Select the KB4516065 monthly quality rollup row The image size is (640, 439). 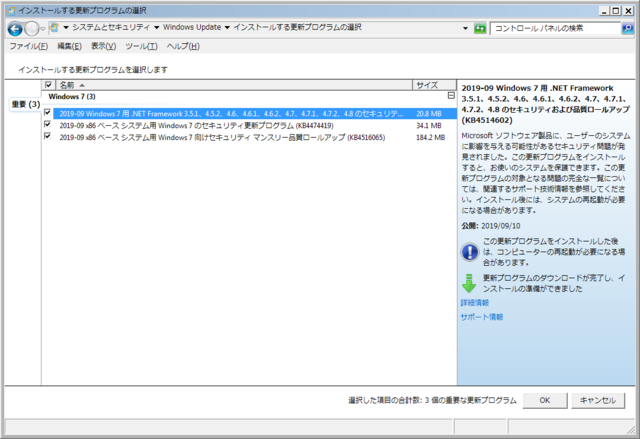255,137
